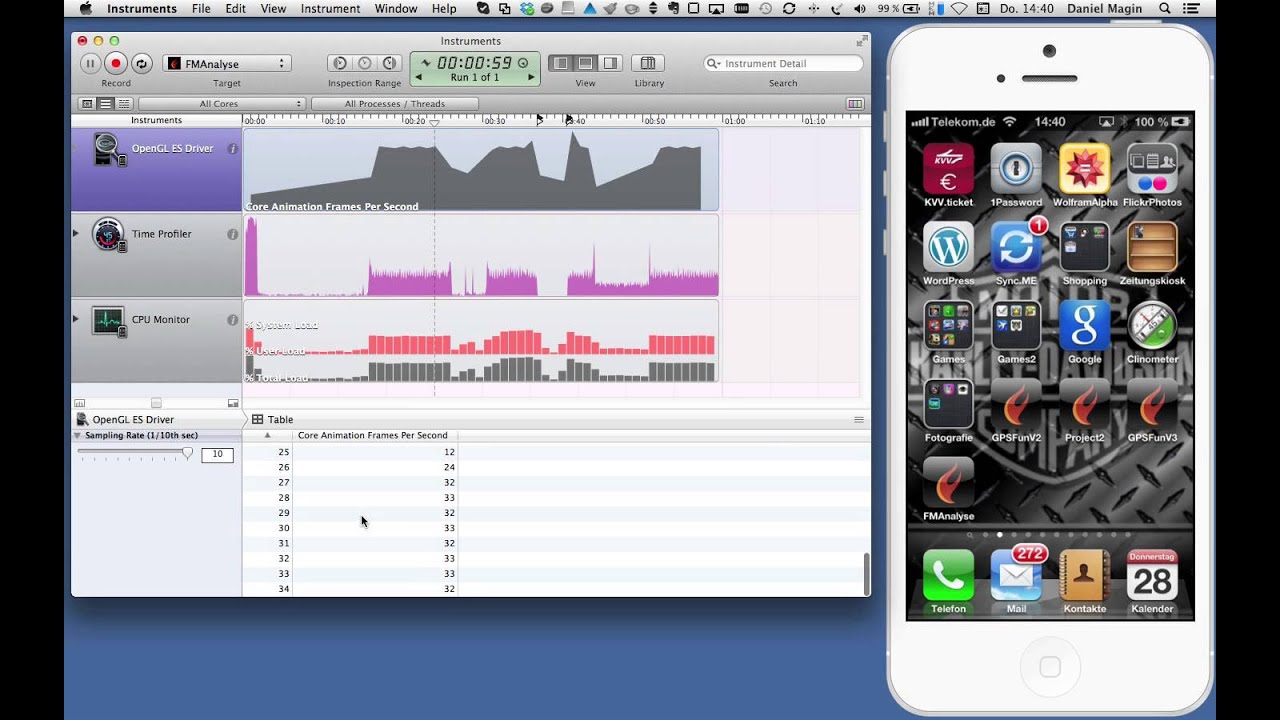This screenshot has width=1280, height=720.
Task: Pause the recording with the pause button
Action: click(90, 63)
